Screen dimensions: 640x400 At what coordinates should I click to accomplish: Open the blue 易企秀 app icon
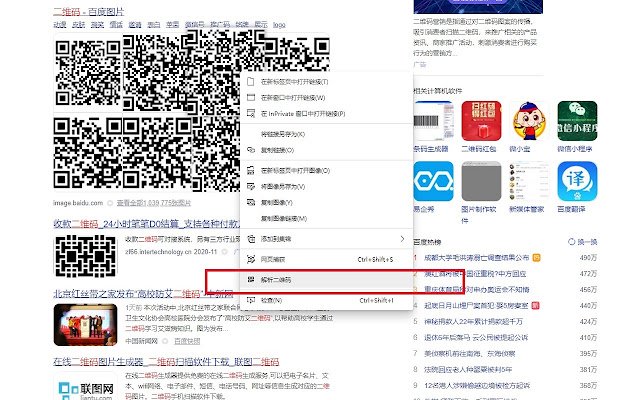pos(433,181)
